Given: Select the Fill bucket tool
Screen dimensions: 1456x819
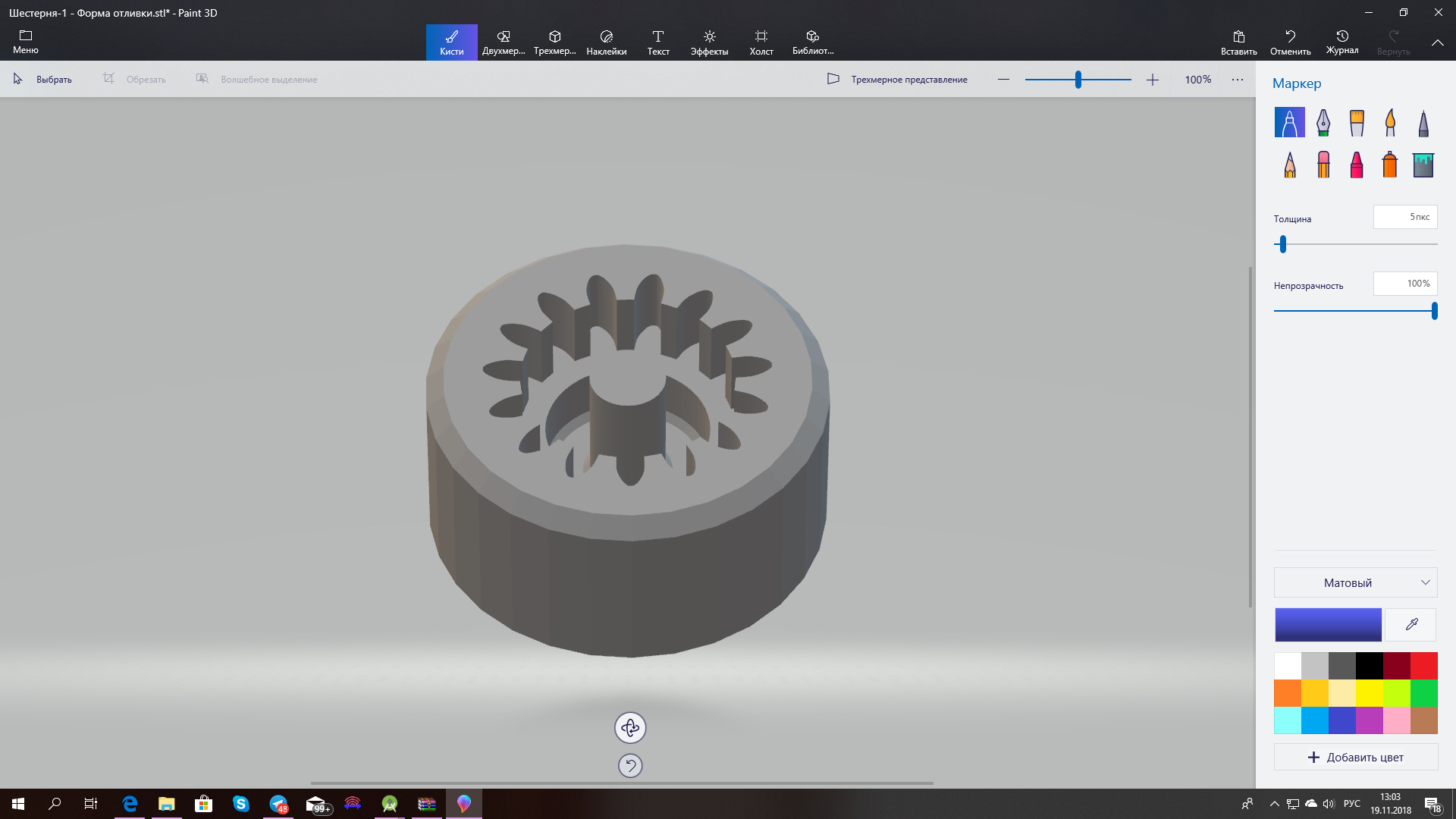Looking at the screenshot, I should point(1423,165).
